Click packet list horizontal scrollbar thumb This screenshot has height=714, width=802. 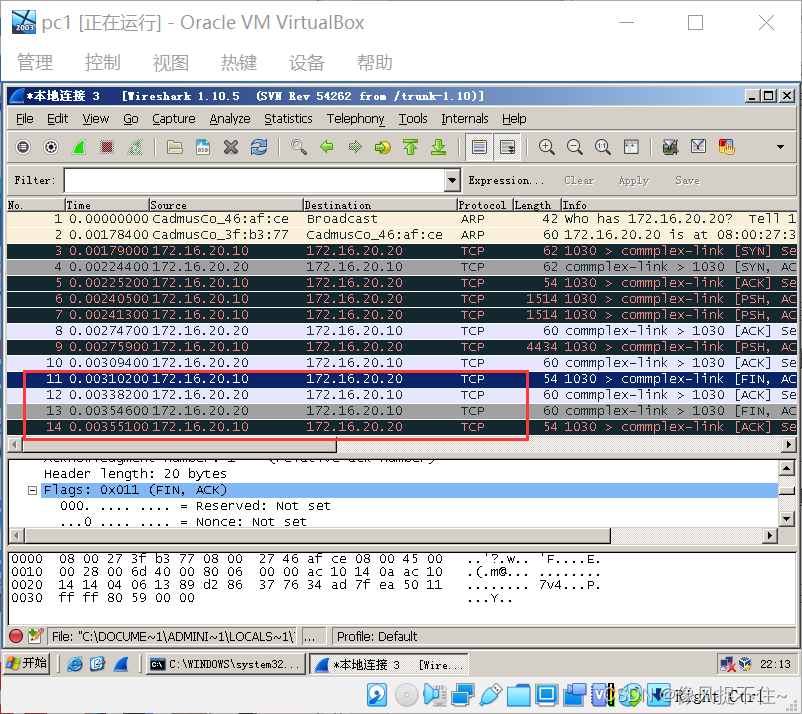pos(179,445)
